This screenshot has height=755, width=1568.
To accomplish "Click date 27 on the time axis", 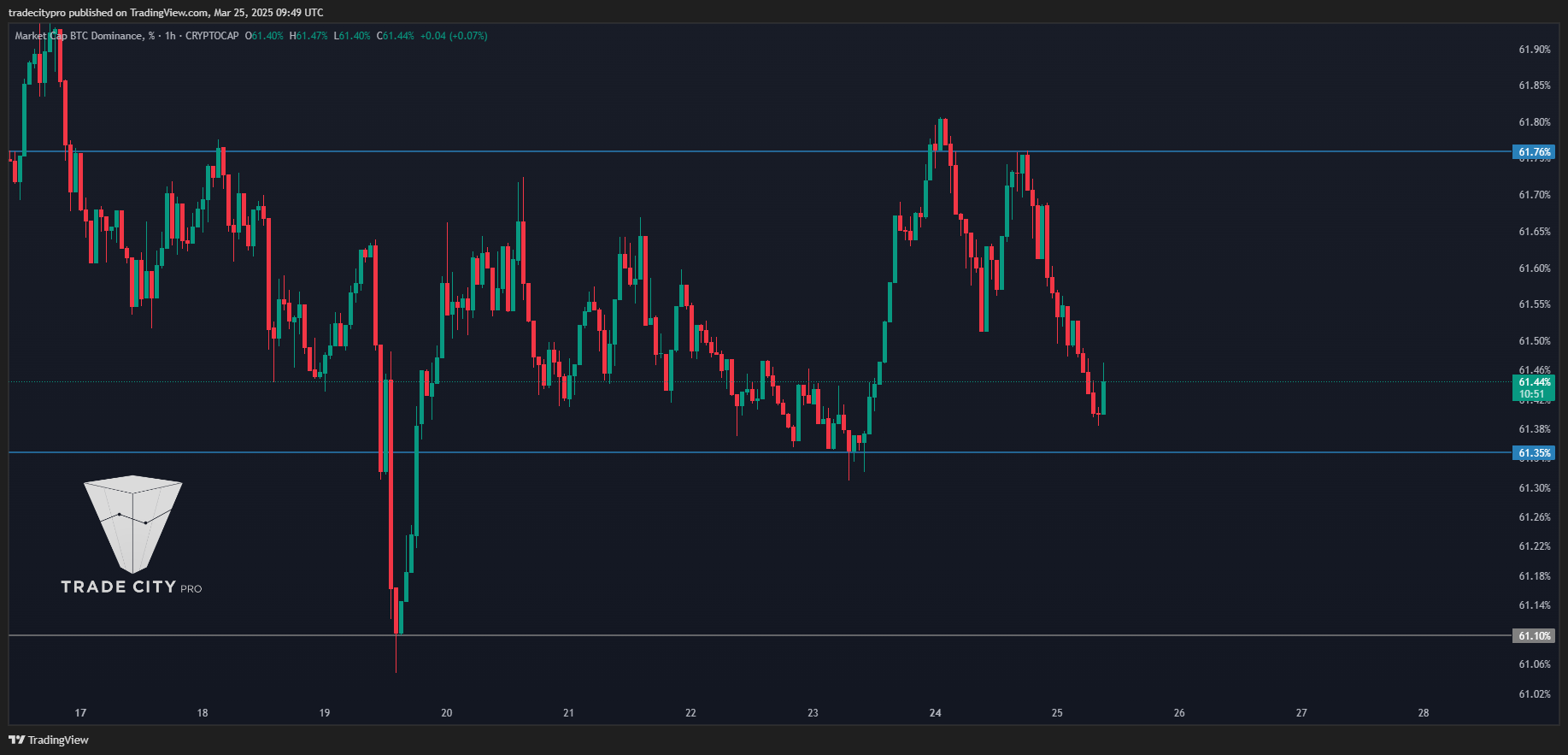I will (1302, 713).
